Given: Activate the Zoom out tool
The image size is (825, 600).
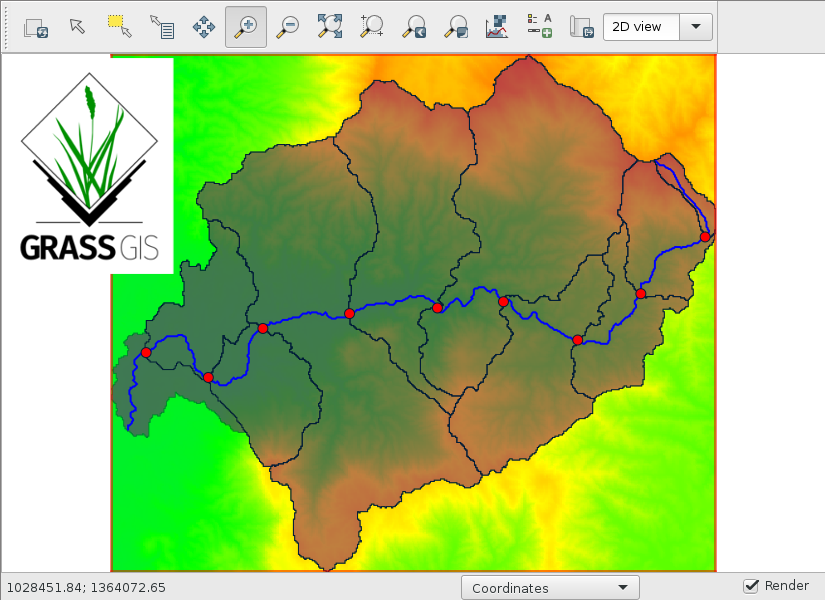Looking at the screenshot, I should coord(288,27).
